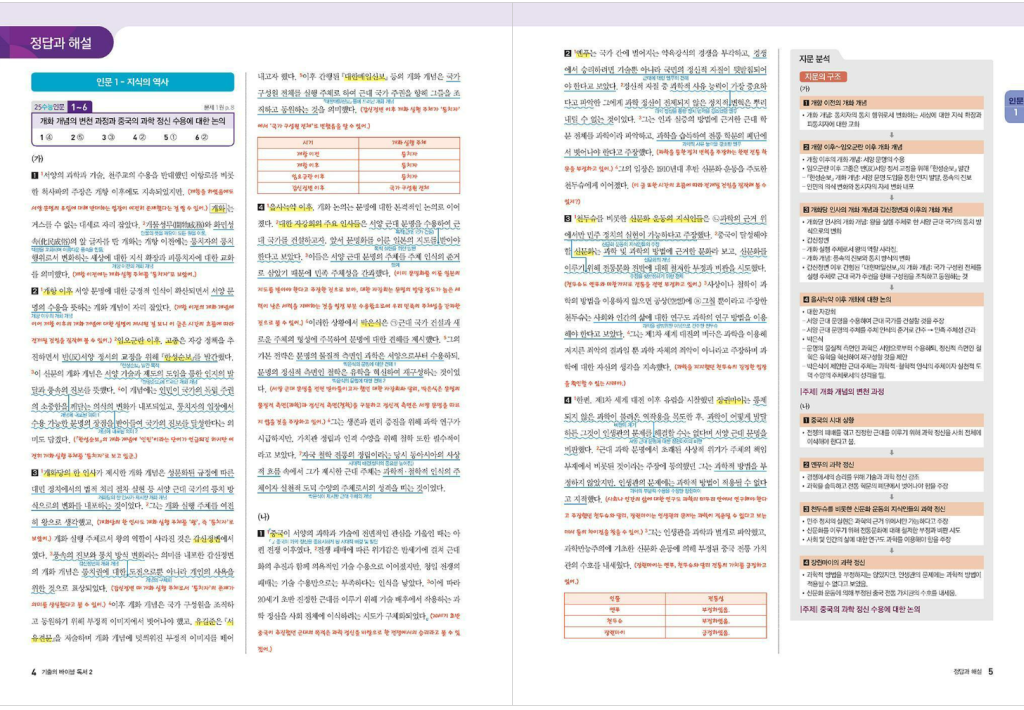Click the highlighted phrase '개항 이후' in paragraph 2
Viewport: 1024px width, 710px height.
57,291
